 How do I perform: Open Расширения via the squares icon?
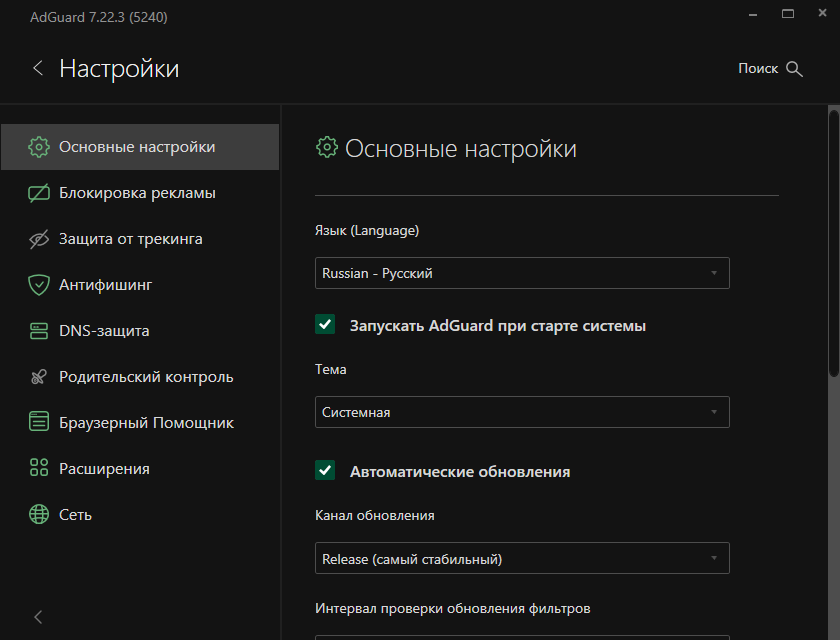tap(39, 468)
